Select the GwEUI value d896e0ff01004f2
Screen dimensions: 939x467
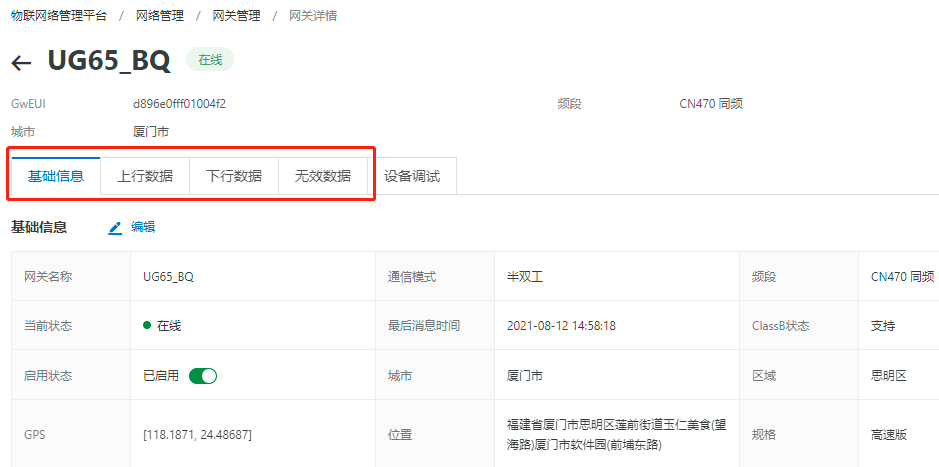(x=180, y=104)
